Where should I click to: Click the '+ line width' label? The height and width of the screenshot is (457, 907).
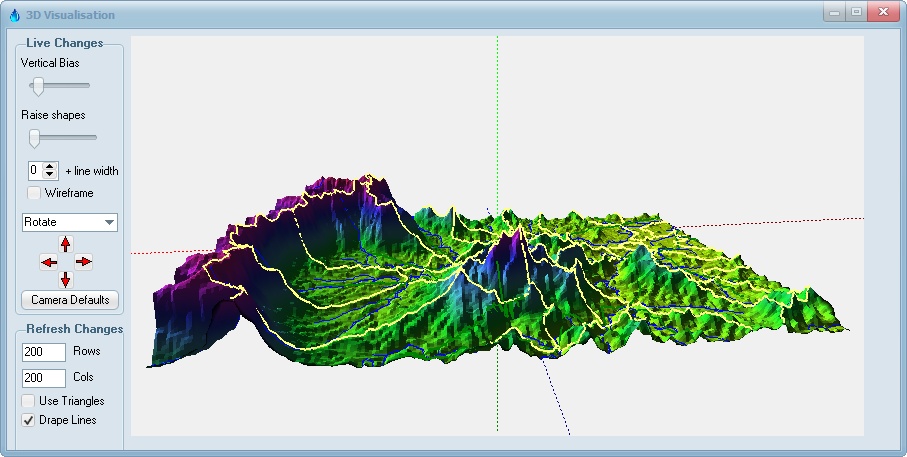point(92,171)
